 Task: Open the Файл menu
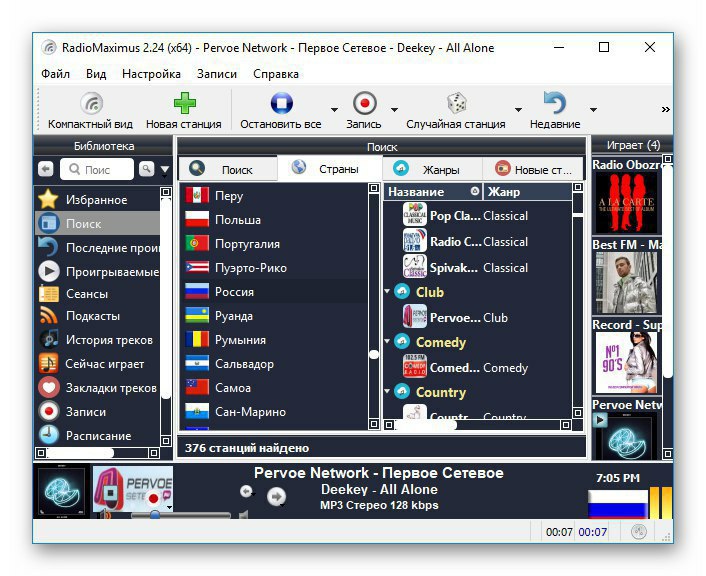(x=55, y=74)
